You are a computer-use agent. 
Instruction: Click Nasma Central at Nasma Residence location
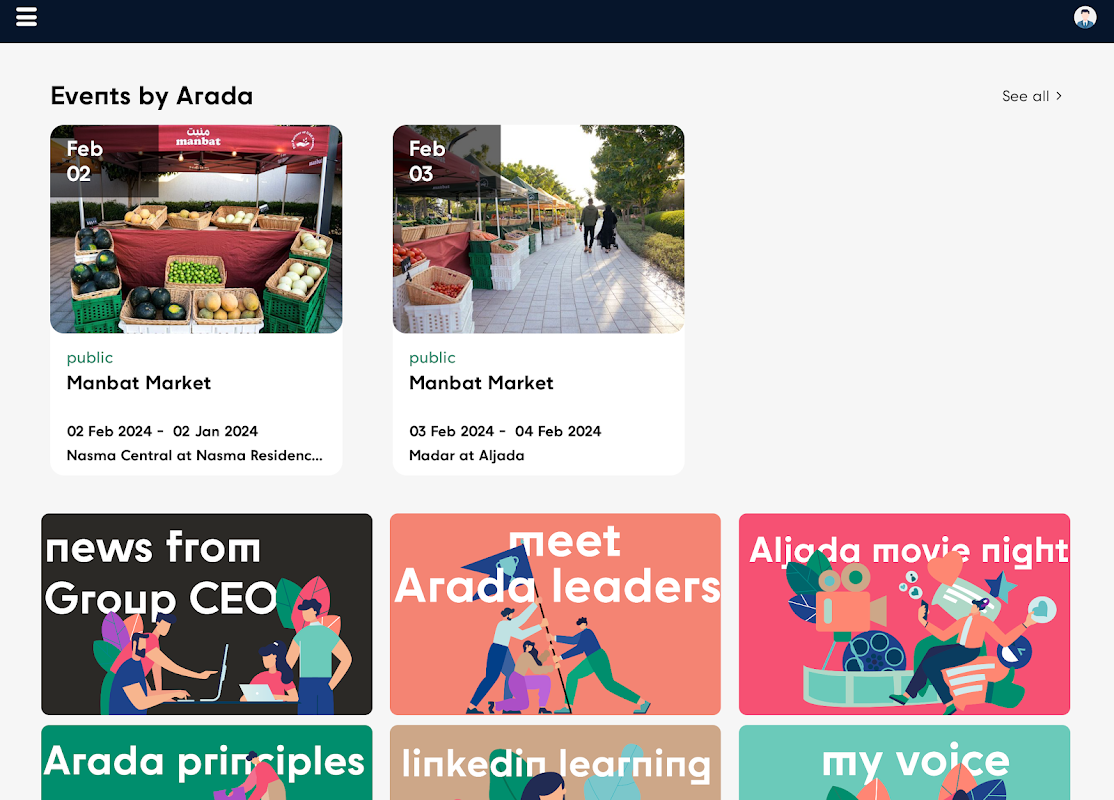pyautogui.click(x=195, y=455)
